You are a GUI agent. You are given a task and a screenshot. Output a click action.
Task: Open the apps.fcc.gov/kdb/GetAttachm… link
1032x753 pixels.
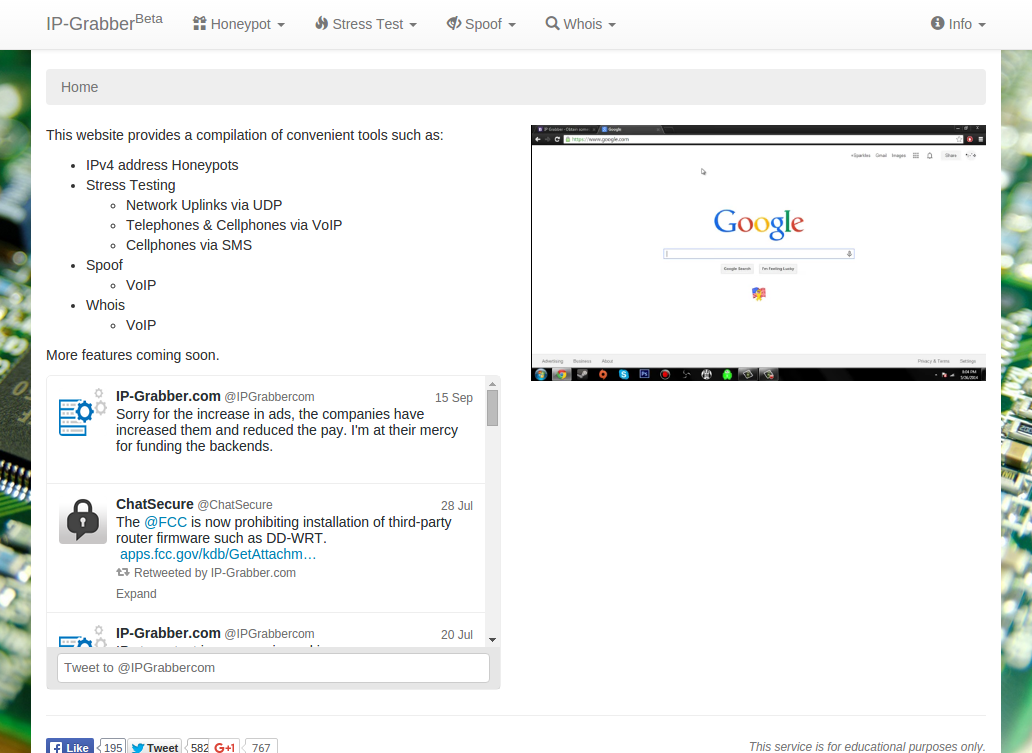click(x=218, y=554)
